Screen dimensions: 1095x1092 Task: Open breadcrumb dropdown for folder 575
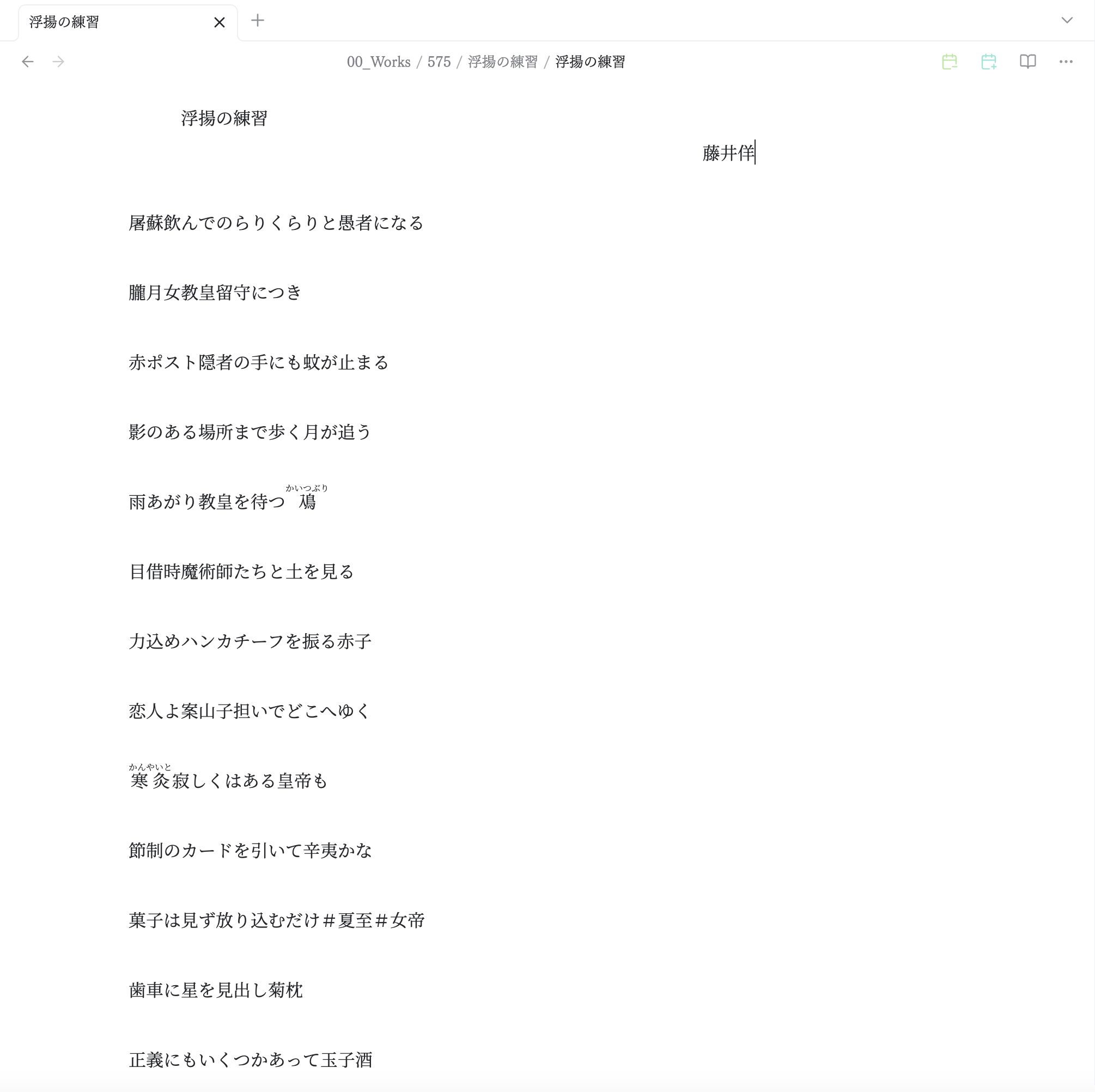pyautogui.click(x=439, y=62)
